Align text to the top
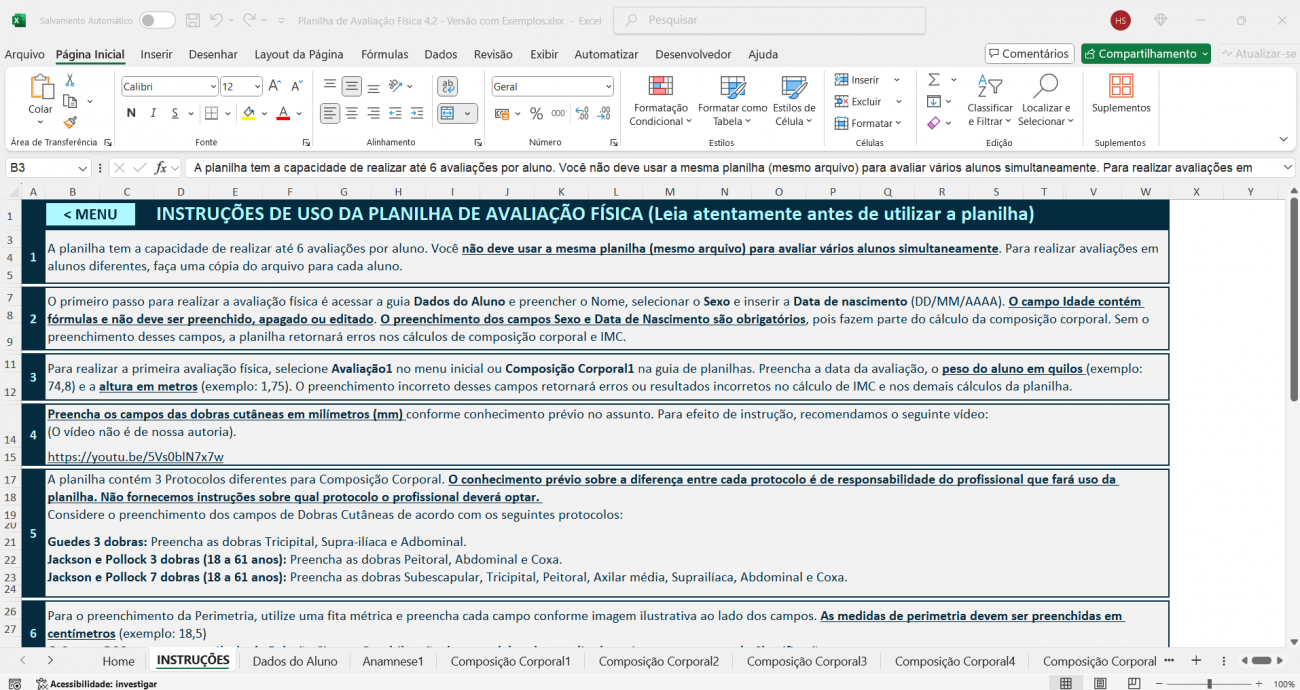 tap(330, 86)
